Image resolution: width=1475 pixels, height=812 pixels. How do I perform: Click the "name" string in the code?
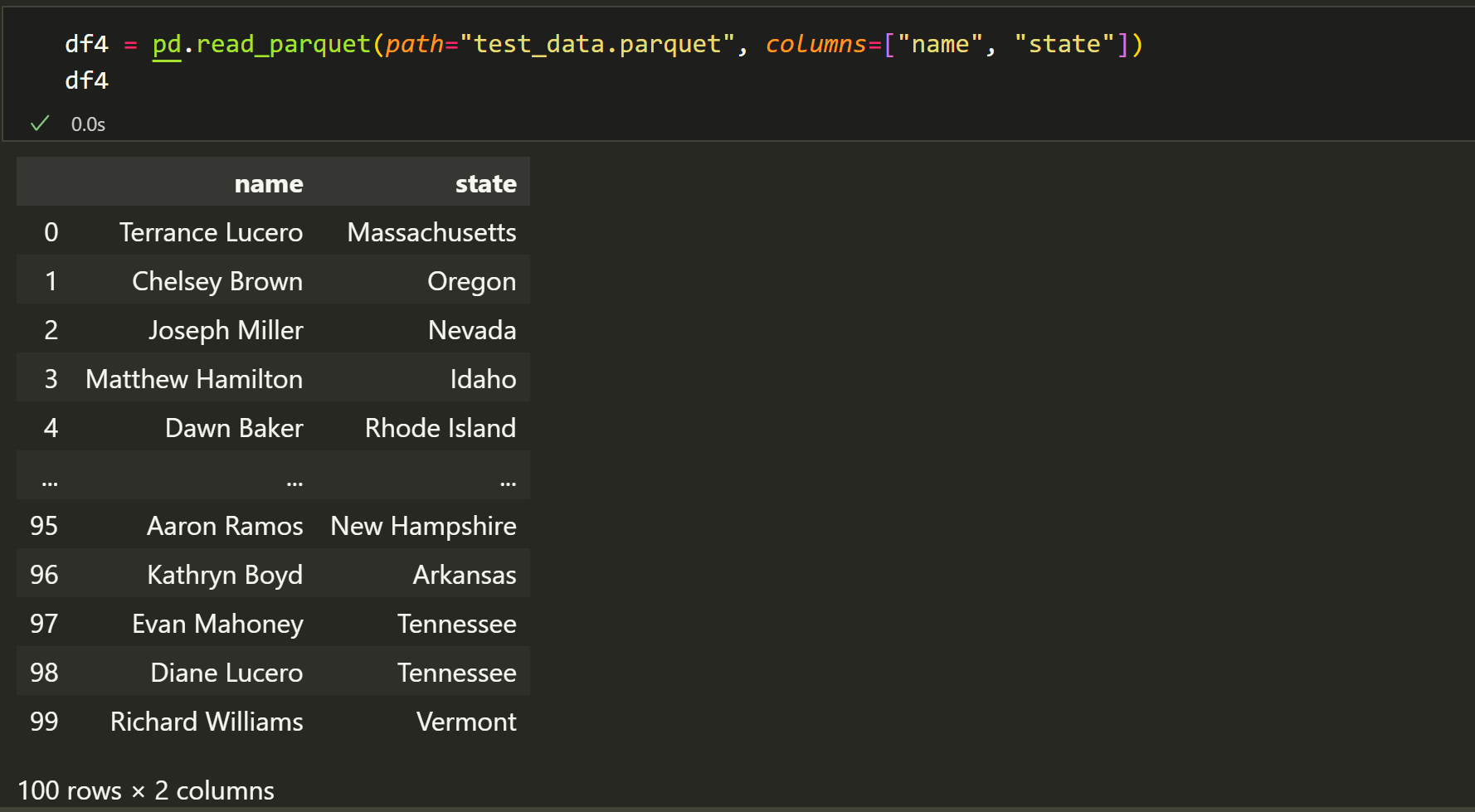[x=940, y=44]
